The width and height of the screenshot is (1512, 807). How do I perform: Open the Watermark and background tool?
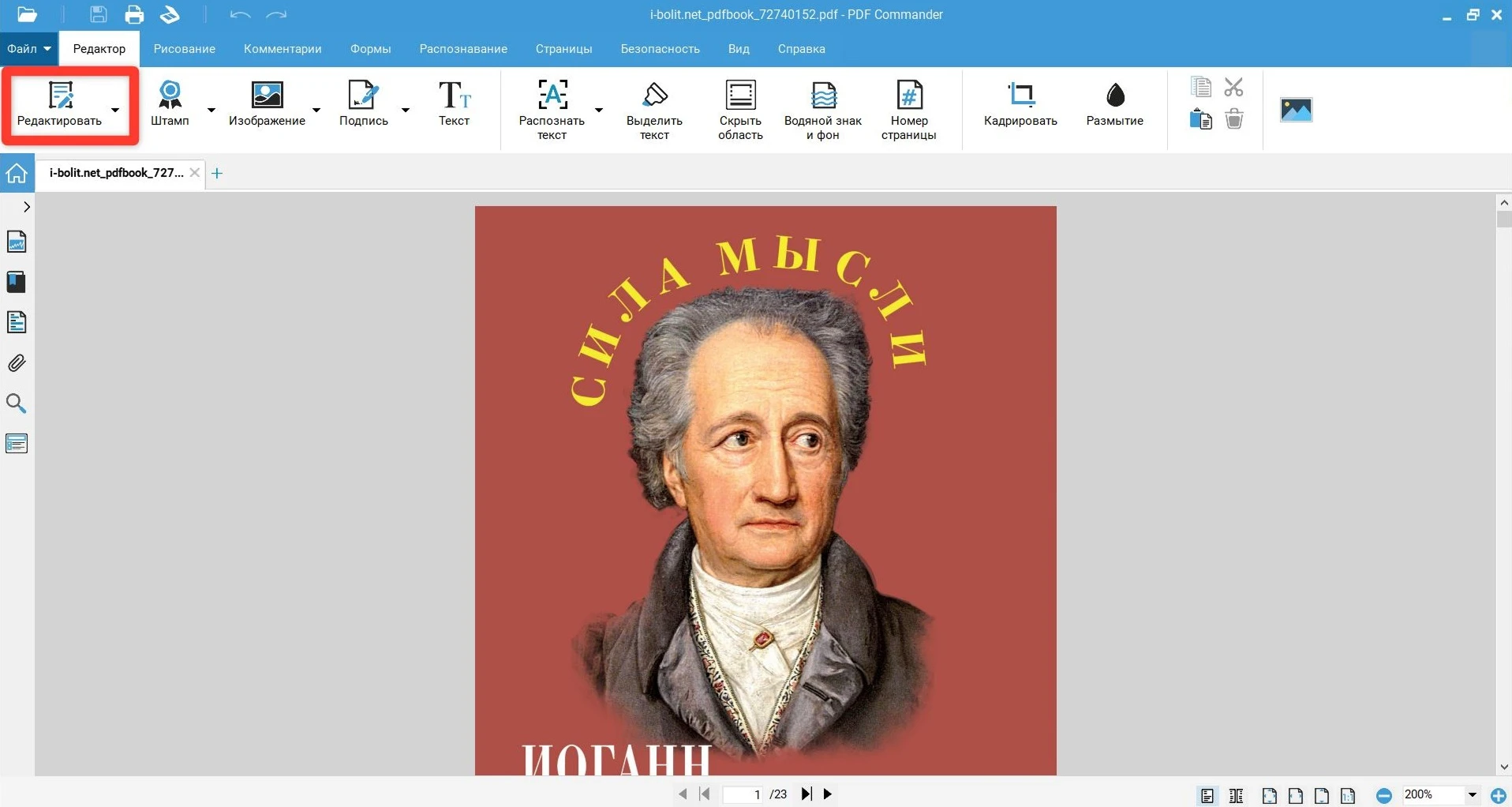point(822,109)
